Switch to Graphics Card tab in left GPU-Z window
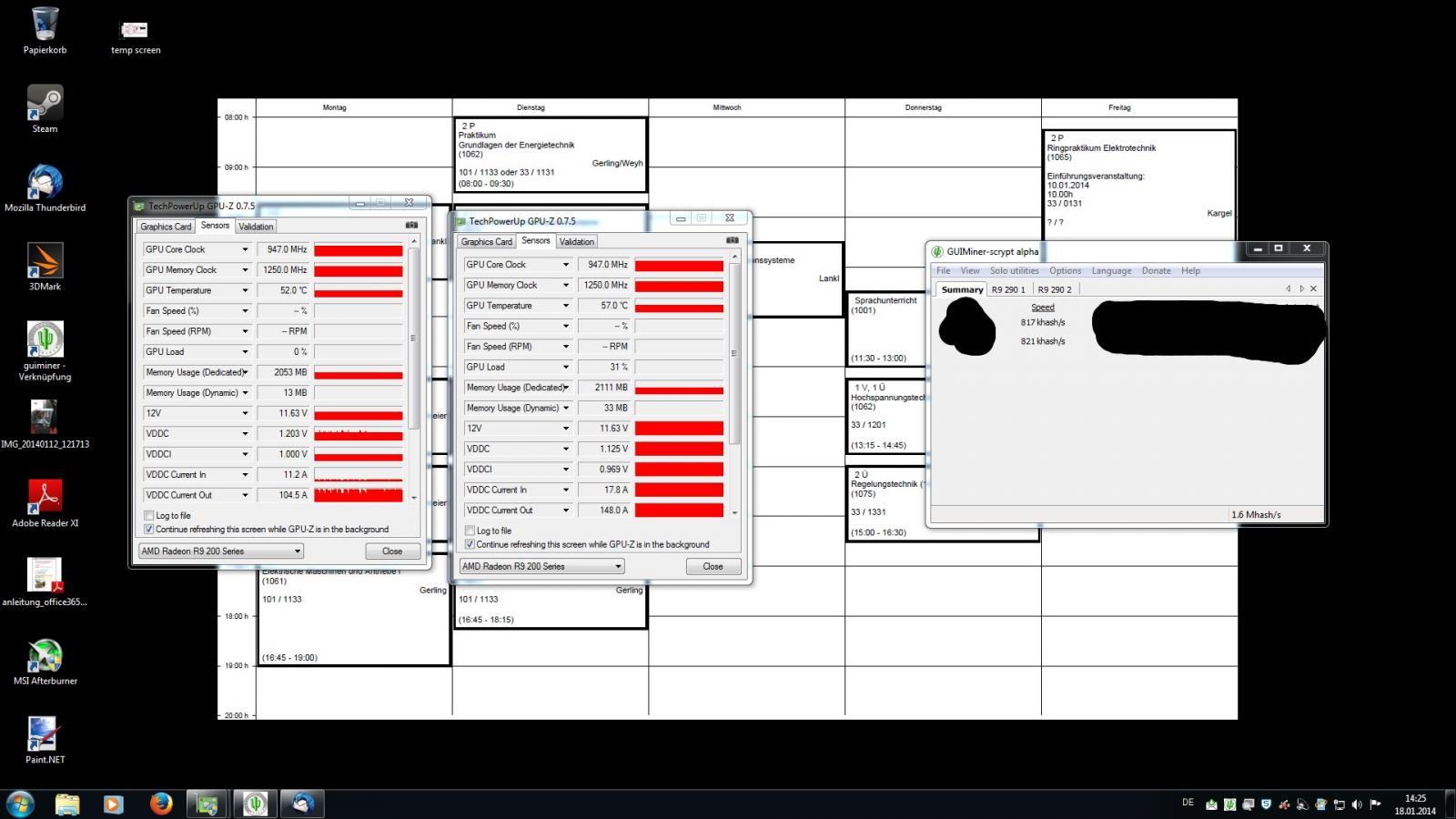 166,227
